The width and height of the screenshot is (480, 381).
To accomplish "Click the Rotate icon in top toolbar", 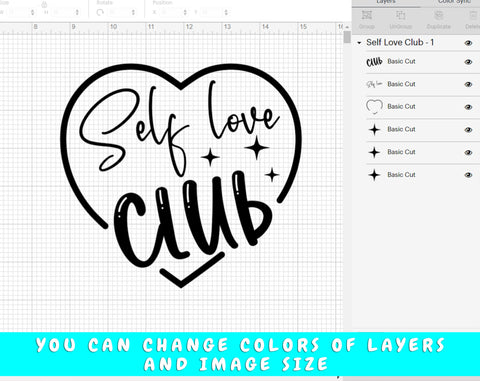I will pyautogui.click(x=100, y=13).
